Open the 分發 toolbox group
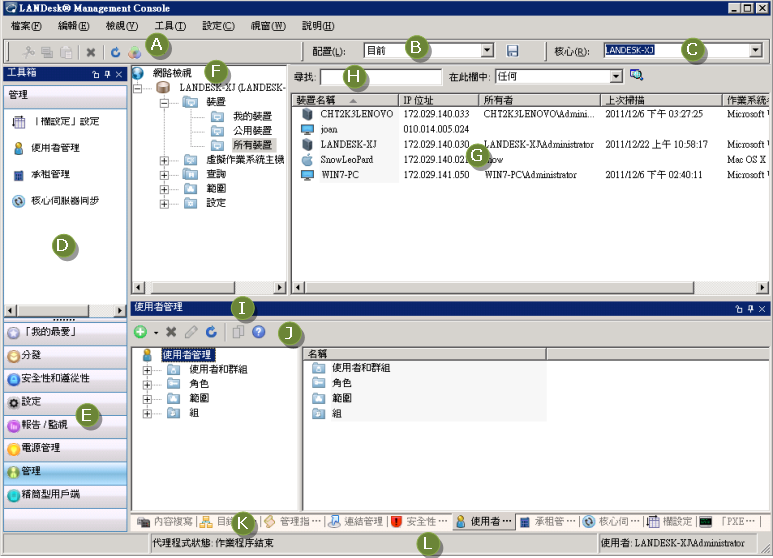 [x=65, y=355]
